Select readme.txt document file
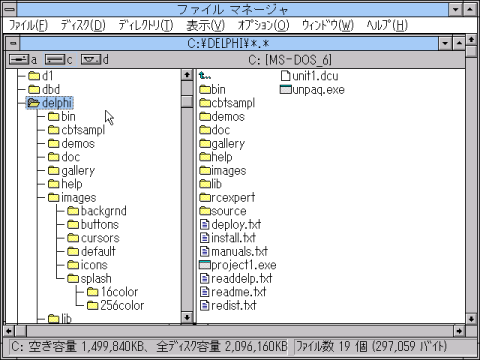The image size is (480, 360). click(x=233, y=292)
